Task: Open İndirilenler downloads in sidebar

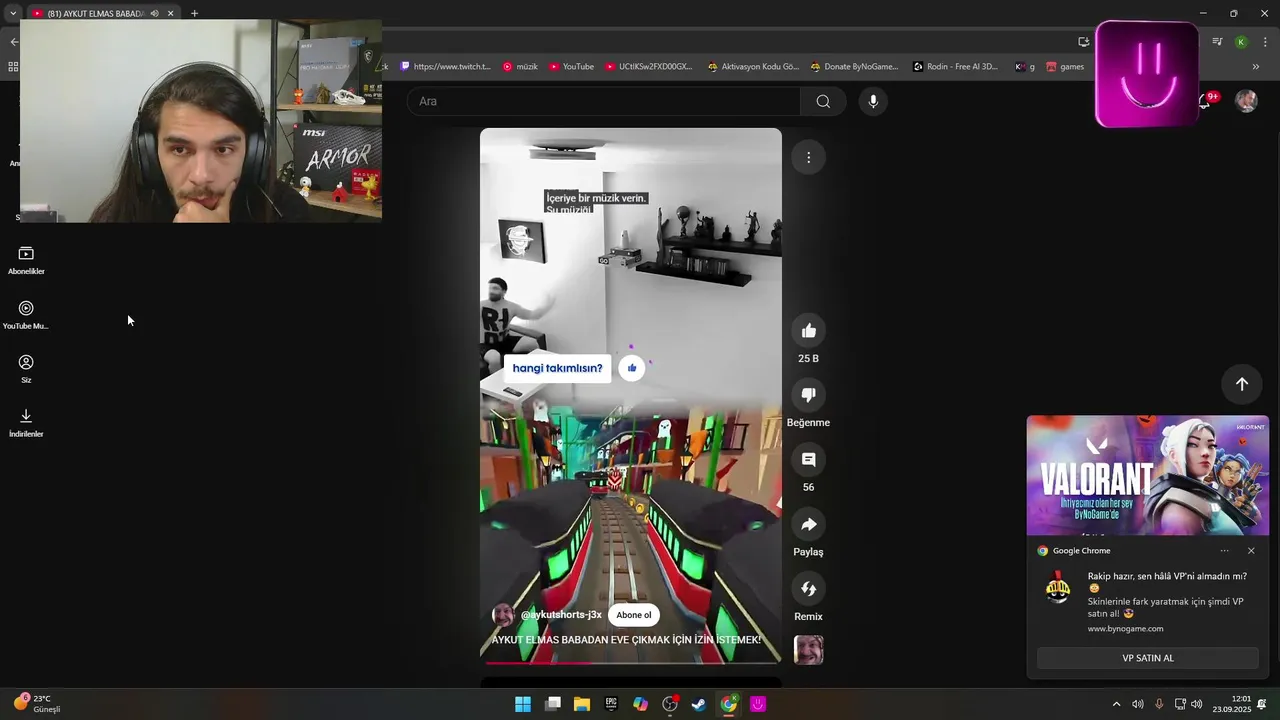Action: 26,423
